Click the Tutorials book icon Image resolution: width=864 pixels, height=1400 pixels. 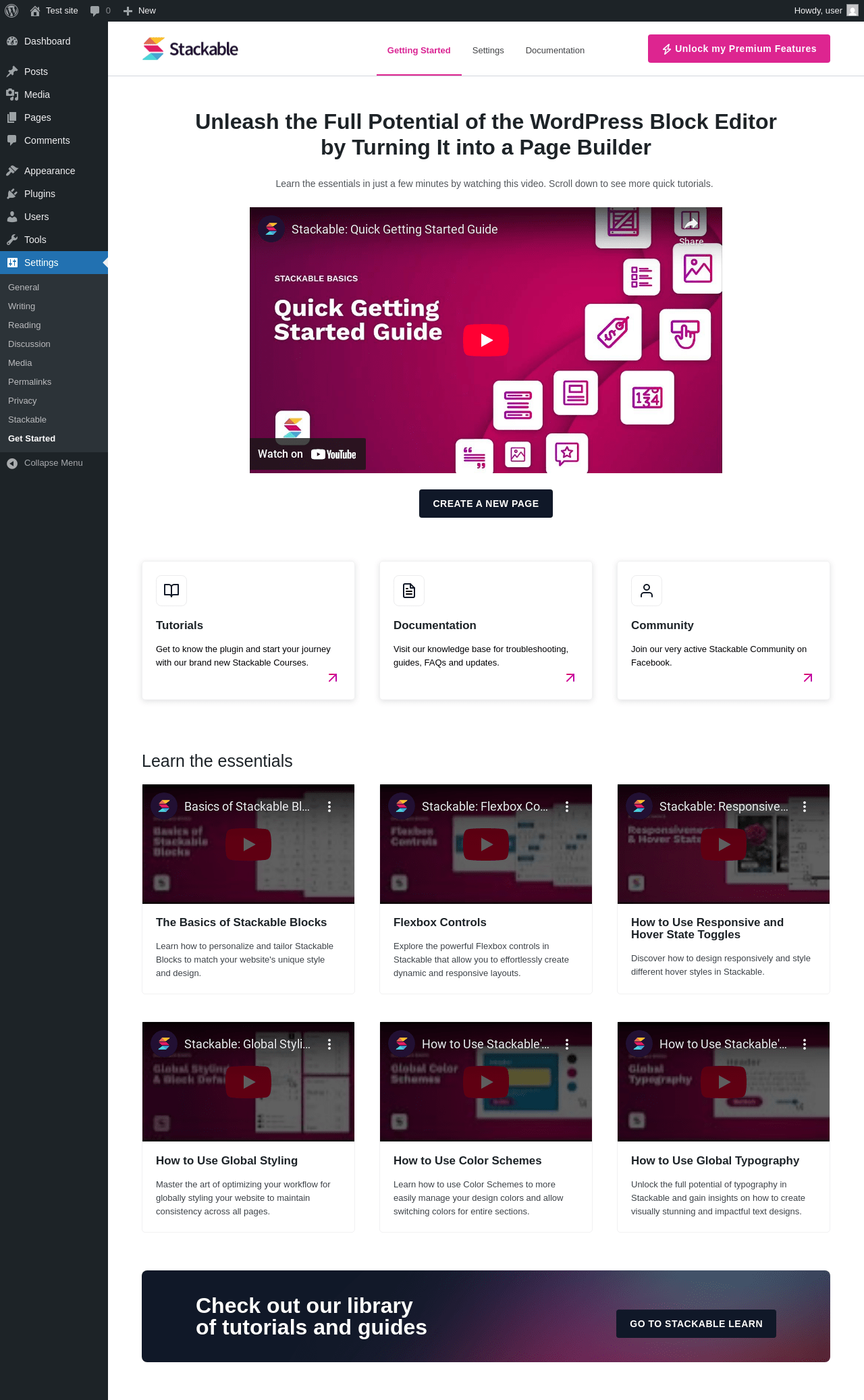point(171,591)
